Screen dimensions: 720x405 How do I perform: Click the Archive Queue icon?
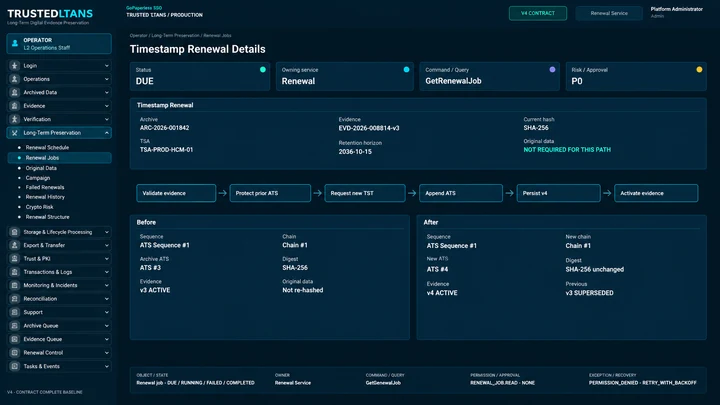[15, 326]
